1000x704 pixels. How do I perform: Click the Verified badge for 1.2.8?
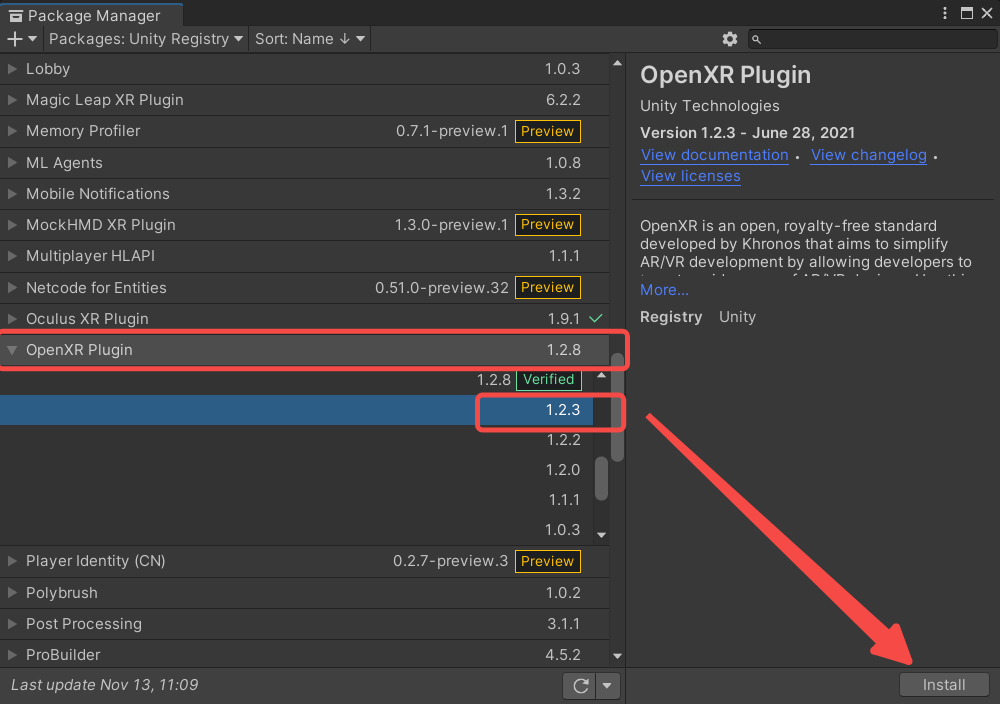point(548,379)
